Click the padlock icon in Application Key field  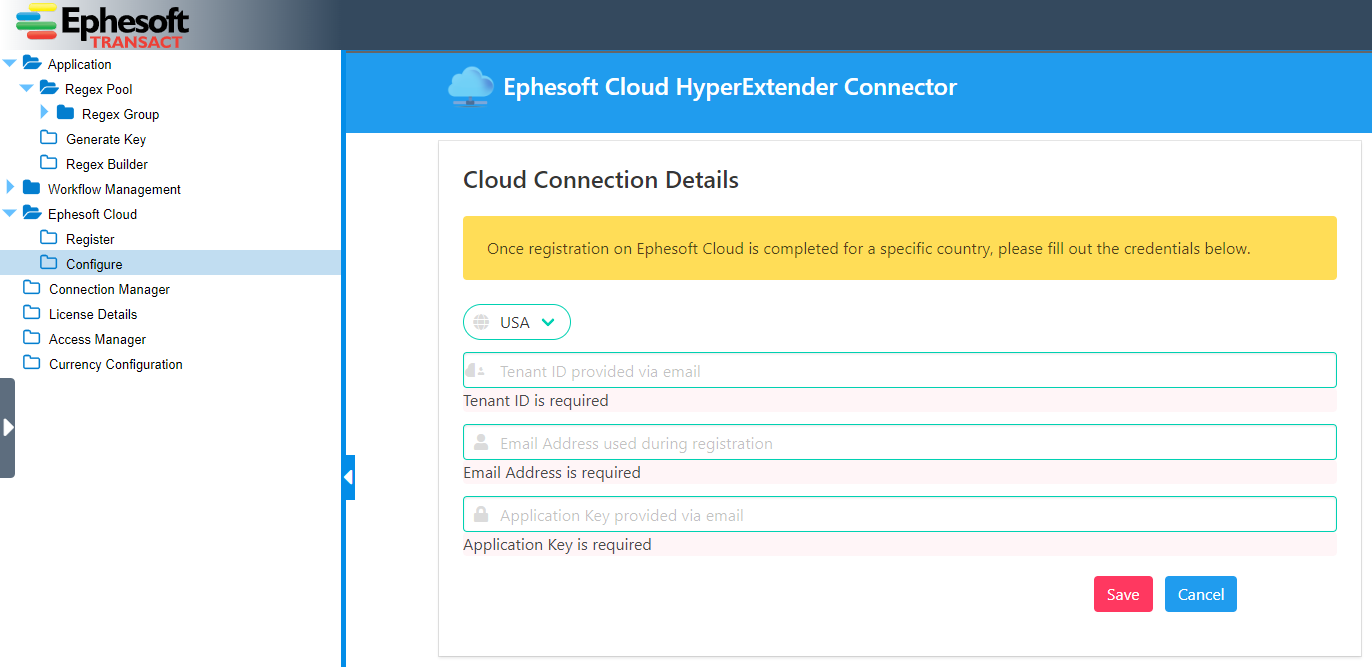(481, 515)
